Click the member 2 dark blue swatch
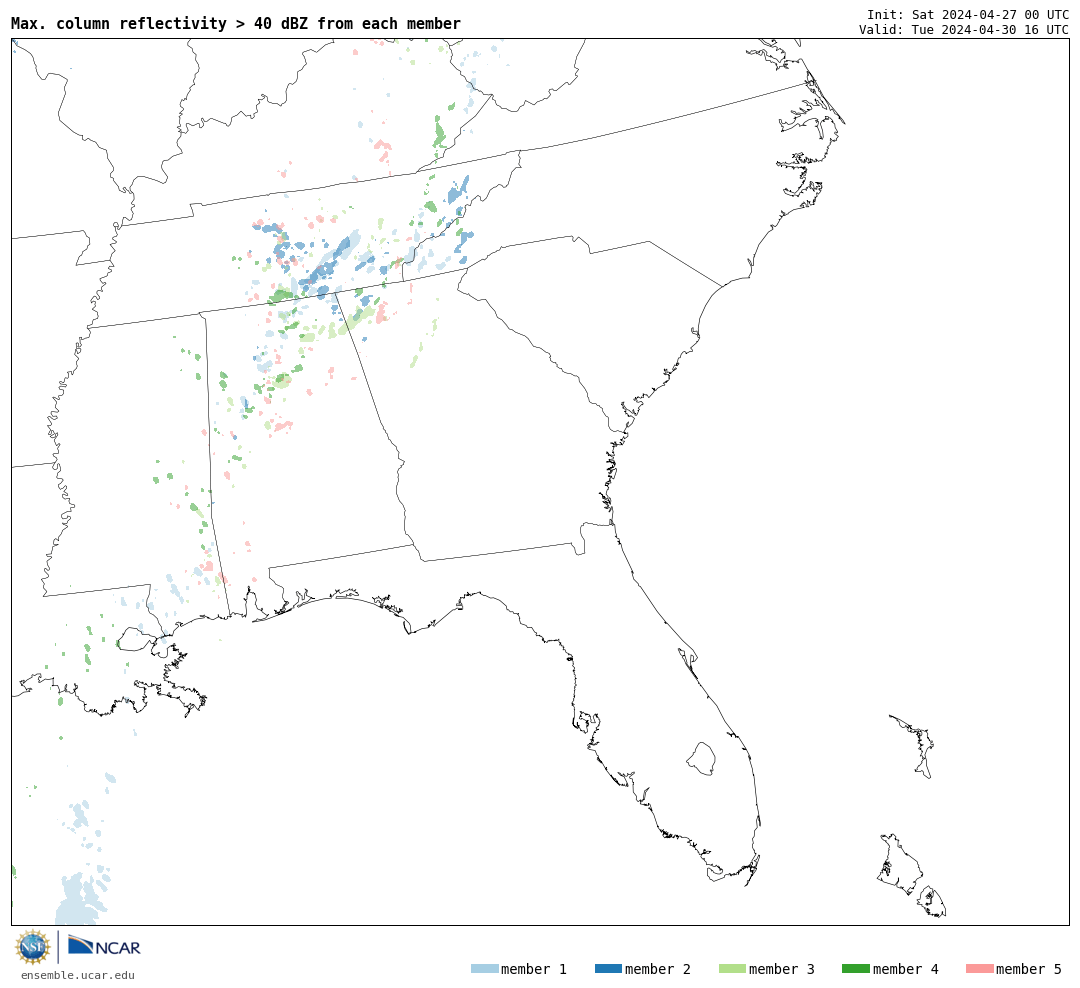This screenshot has height=988, width=1080. [x=608, y=969]
